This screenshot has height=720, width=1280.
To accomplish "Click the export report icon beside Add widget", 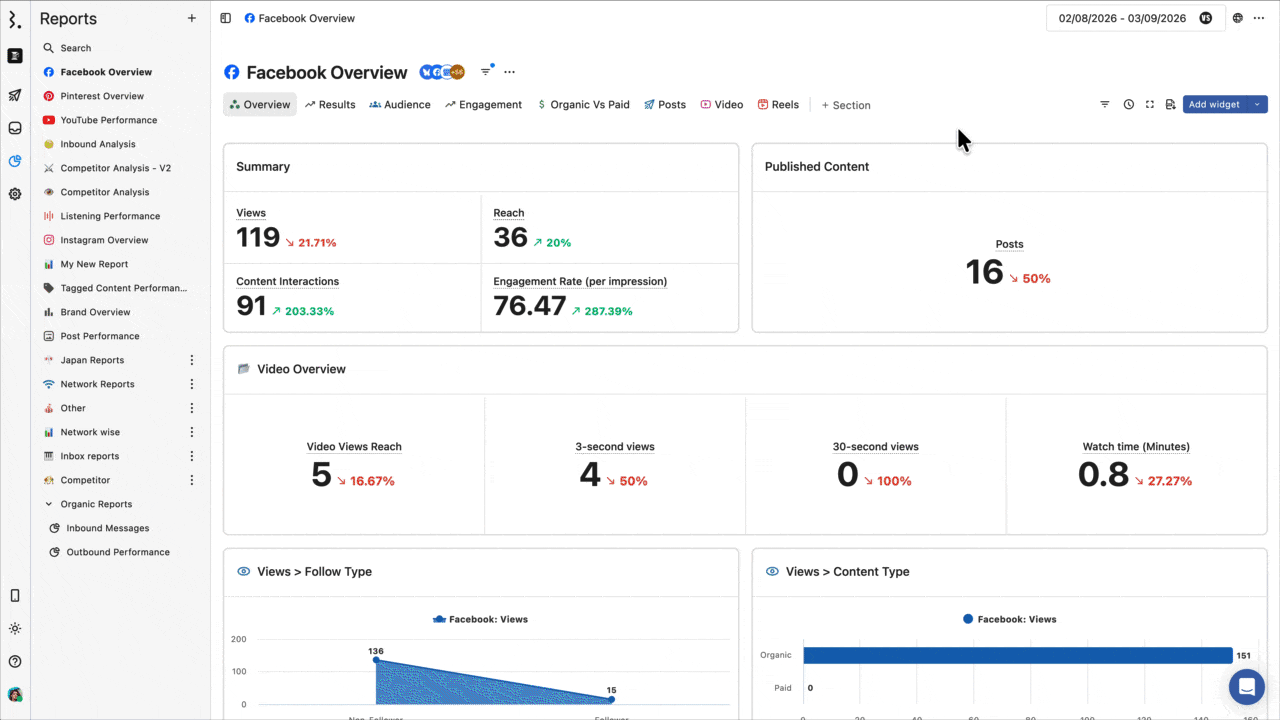I will click(1170, 105).
